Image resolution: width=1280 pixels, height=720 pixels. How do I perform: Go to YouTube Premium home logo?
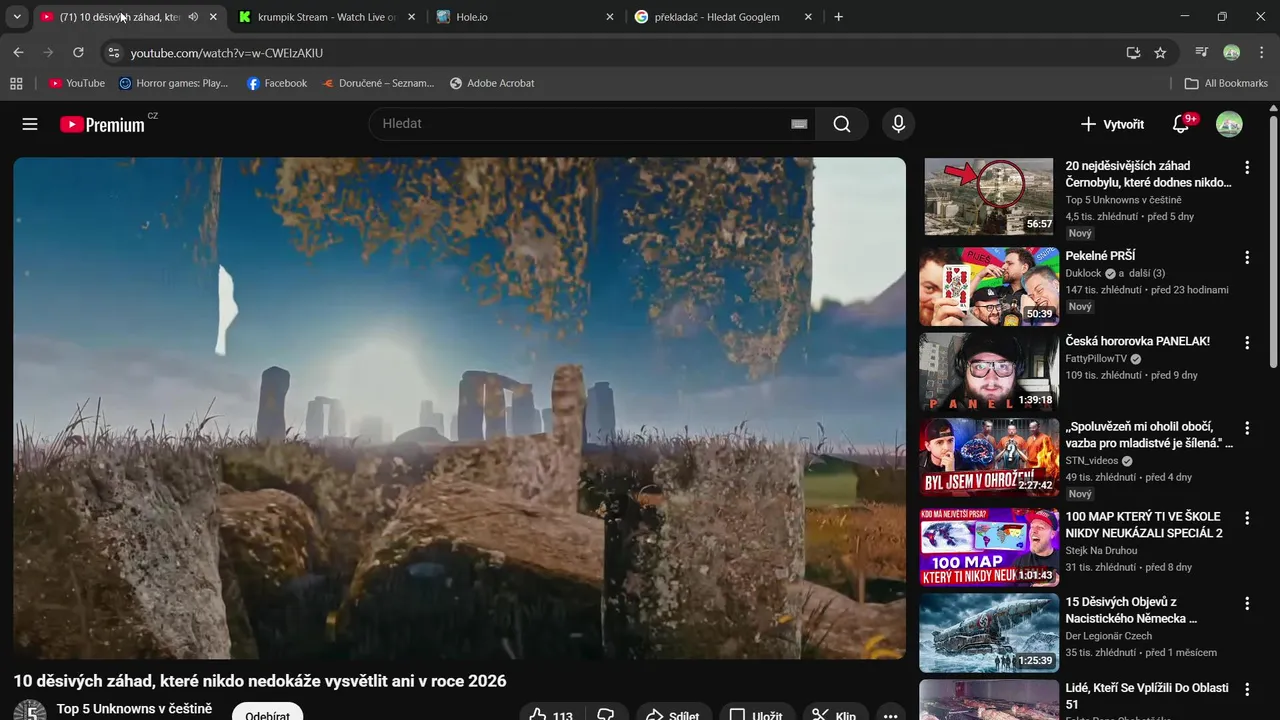(x=102, y=124)
